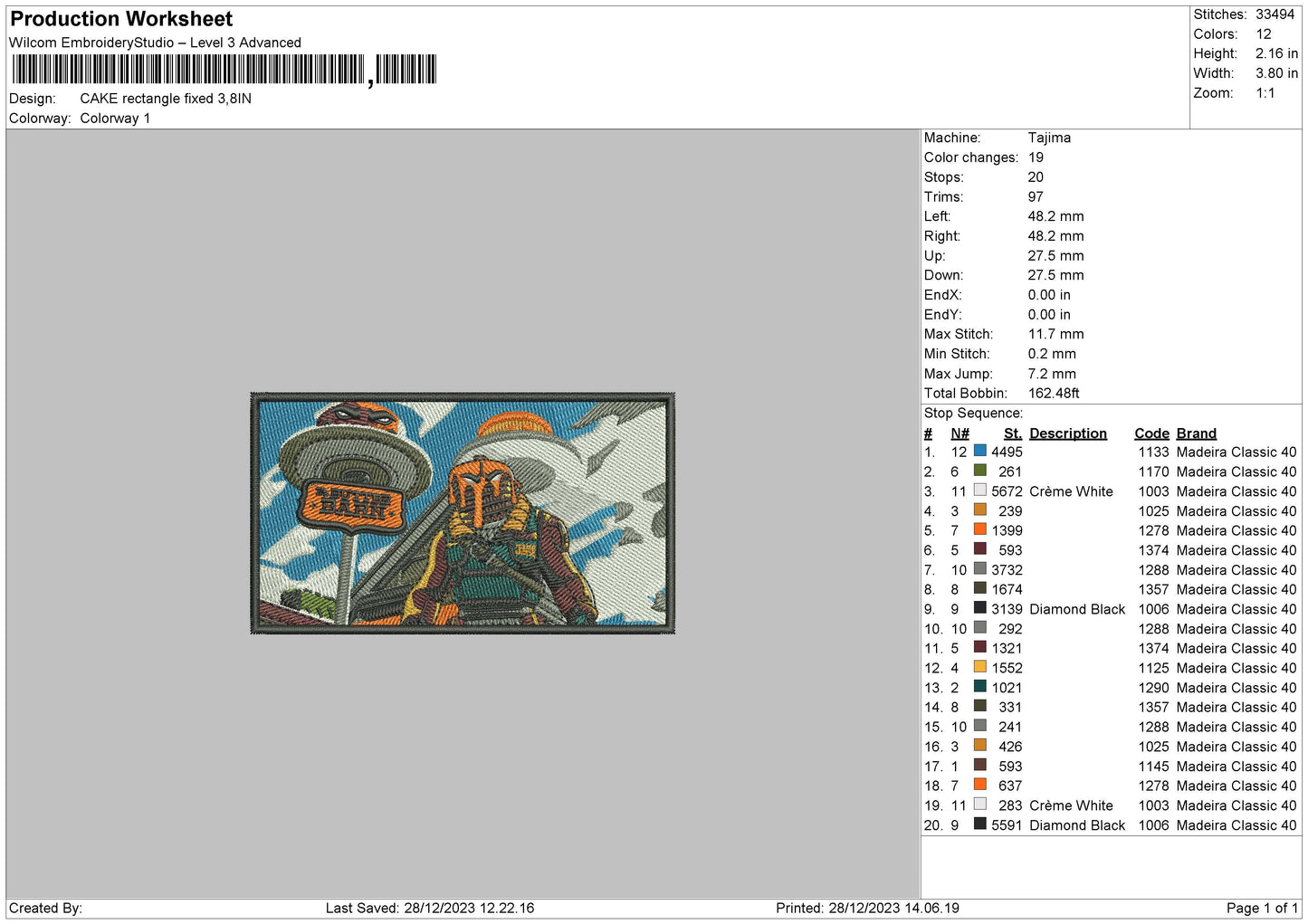The height and width of the screenshot is (924, 1308).
Task: Click the Up value 27.5 mm
Action: 1055,256
